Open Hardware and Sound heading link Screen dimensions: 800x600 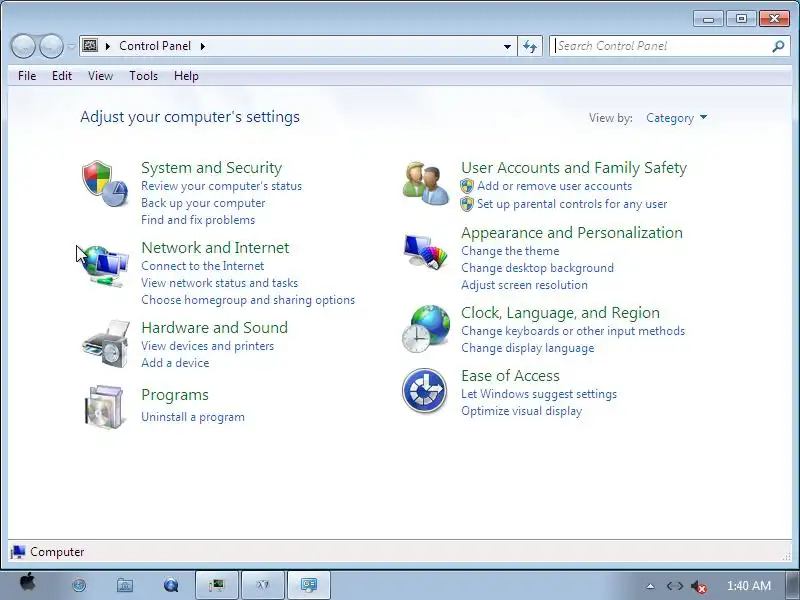coord(214,327)
